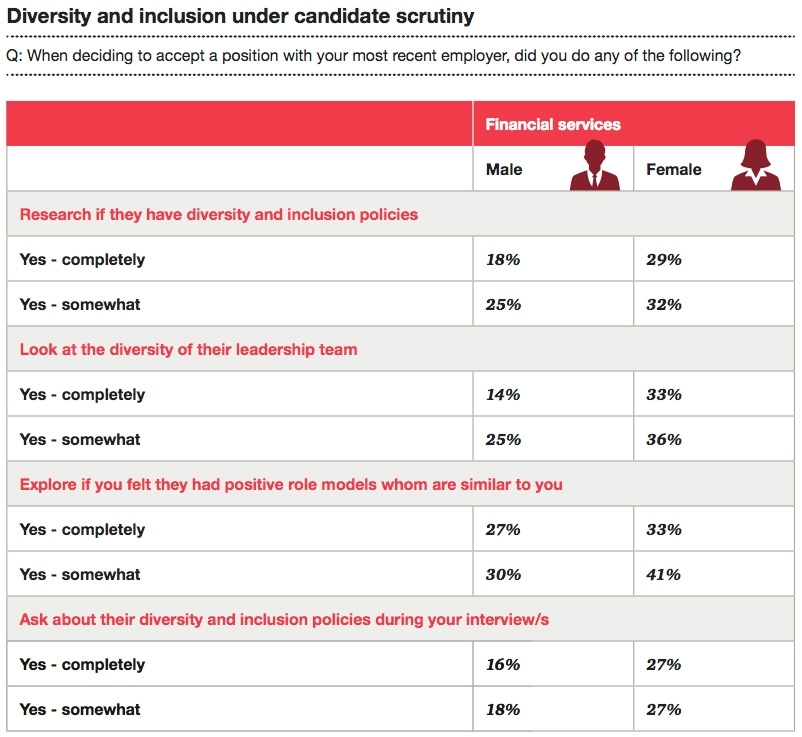Viewport: 802px width, 737px height.
Task: Click the 'Diversity and inclusion under candidate scrutiny' title
Action: [241, 17]
